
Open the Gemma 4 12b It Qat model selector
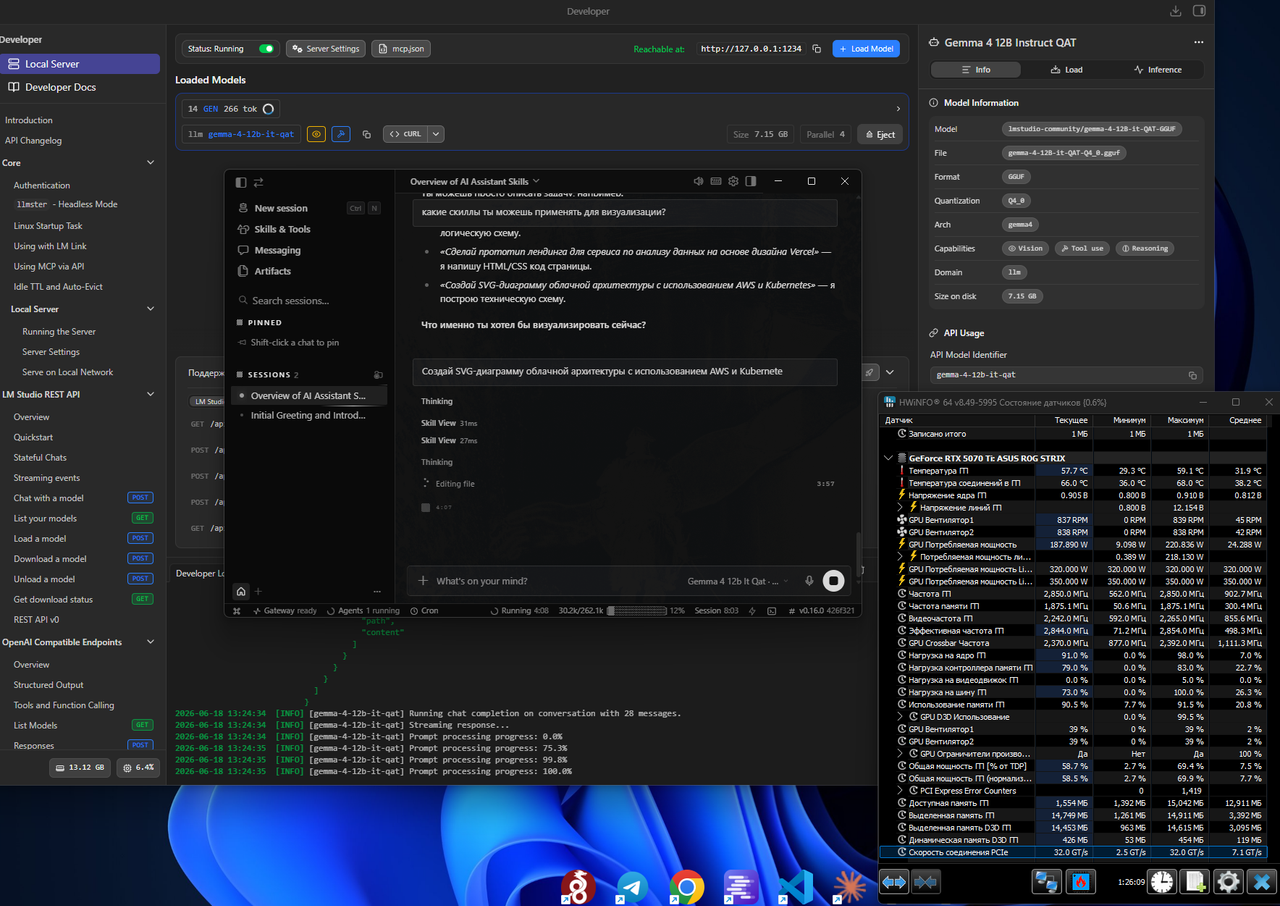pos(737,581)
